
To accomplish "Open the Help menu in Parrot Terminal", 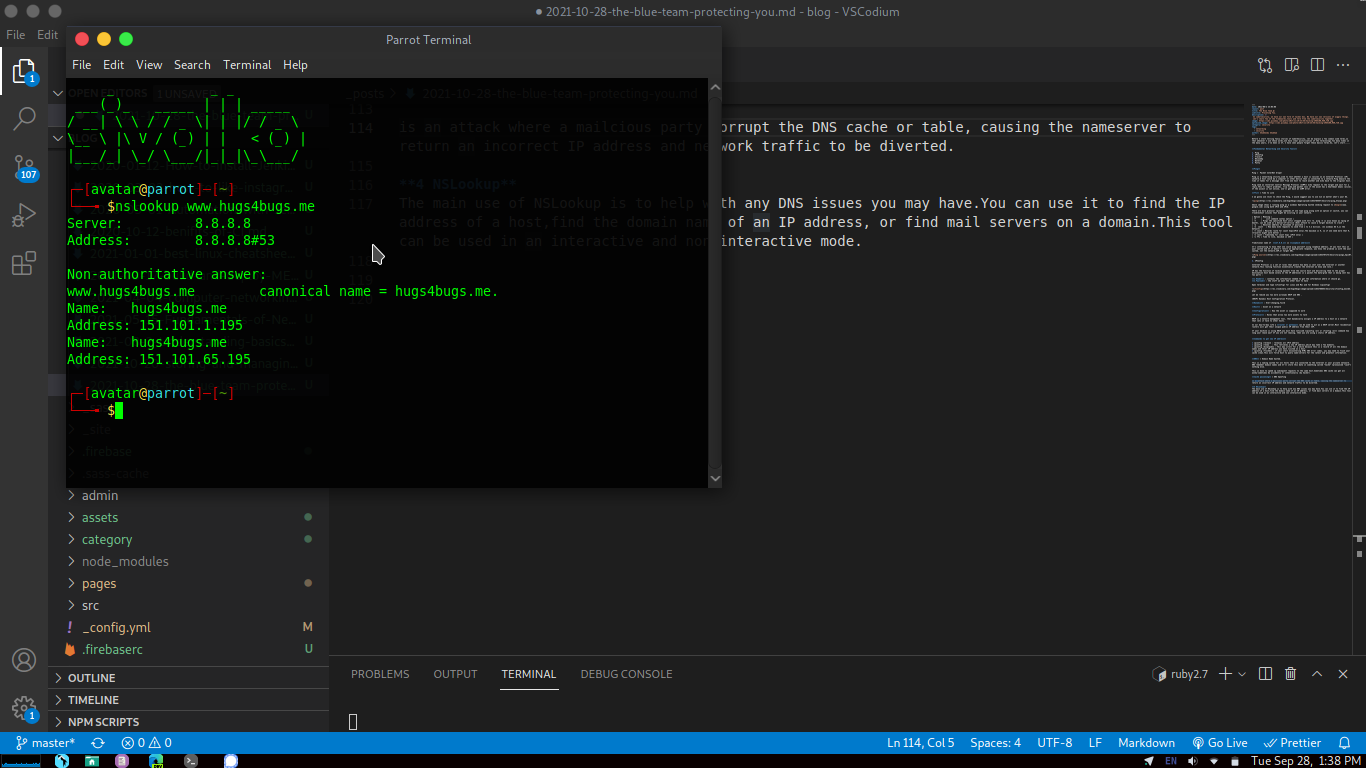I will 295,65.
